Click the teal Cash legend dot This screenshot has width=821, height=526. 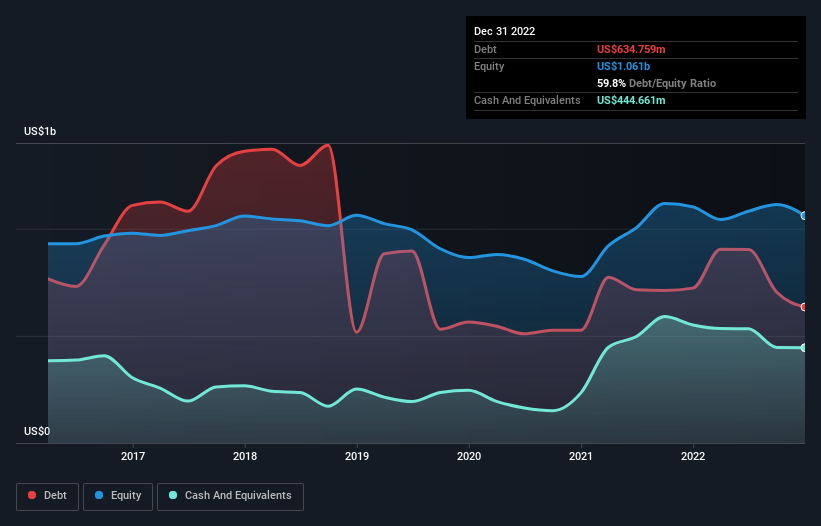point(173,495)
